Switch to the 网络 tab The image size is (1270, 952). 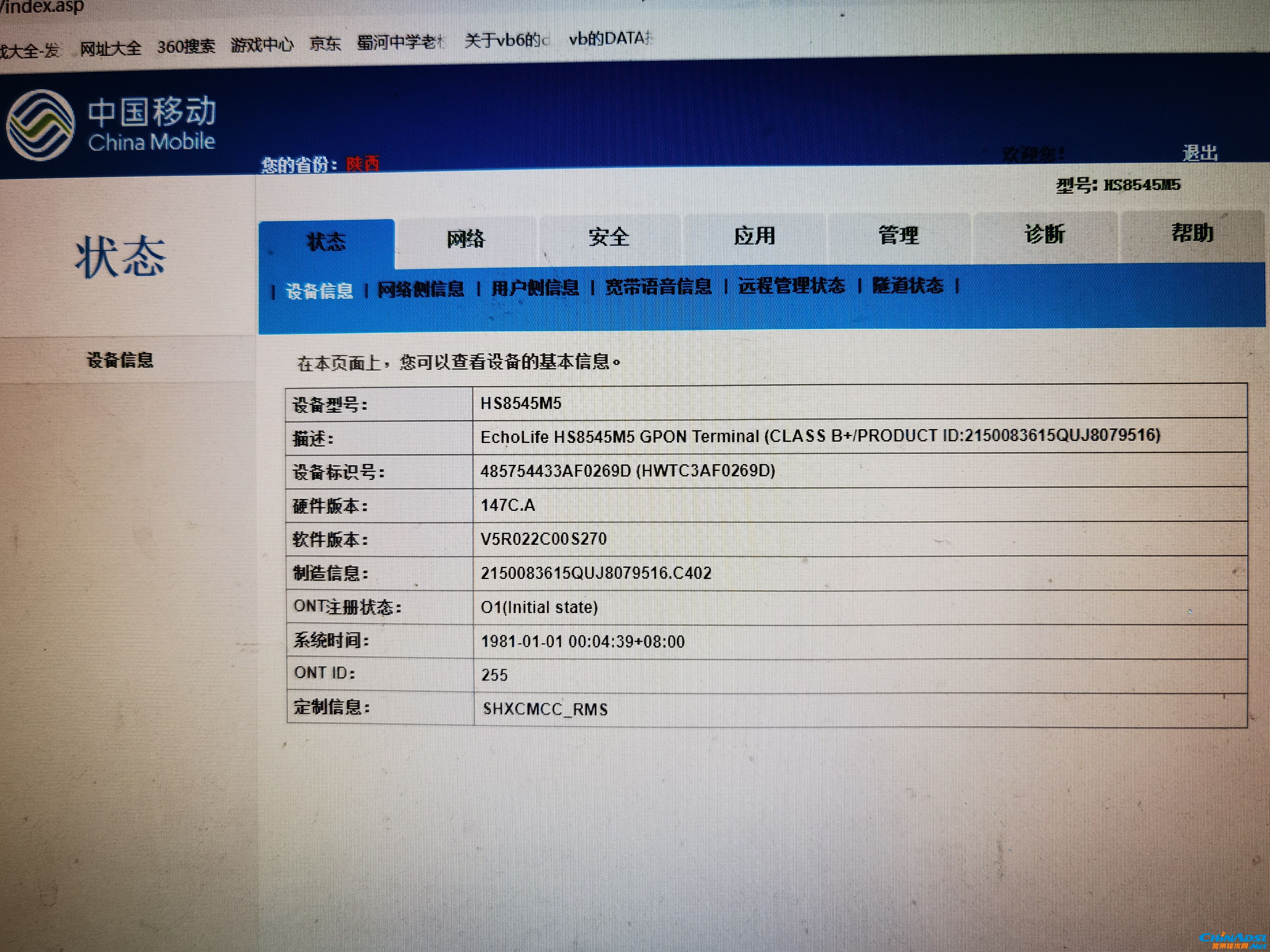point(466,238)
